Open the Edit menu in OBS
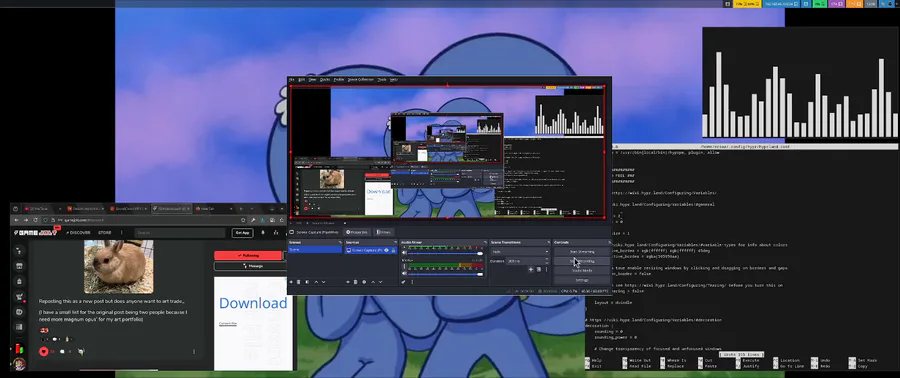 [x=301, y=79]
